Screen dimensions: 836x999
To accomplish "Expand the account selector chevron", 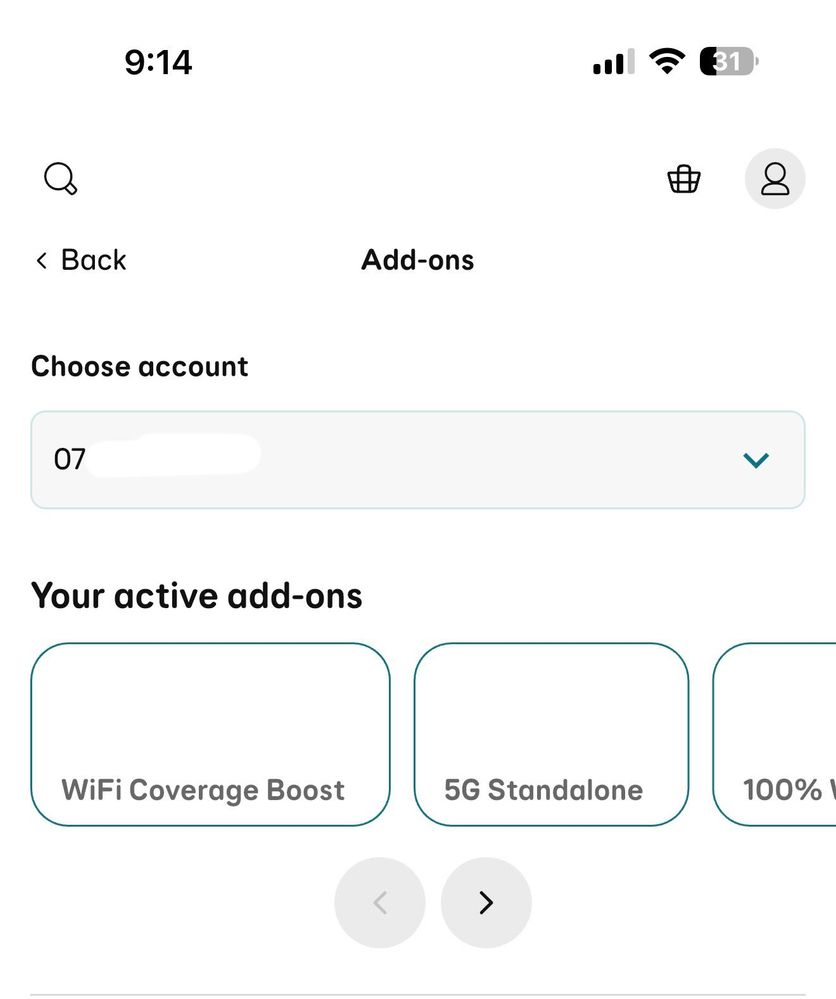I will (757, 460).
